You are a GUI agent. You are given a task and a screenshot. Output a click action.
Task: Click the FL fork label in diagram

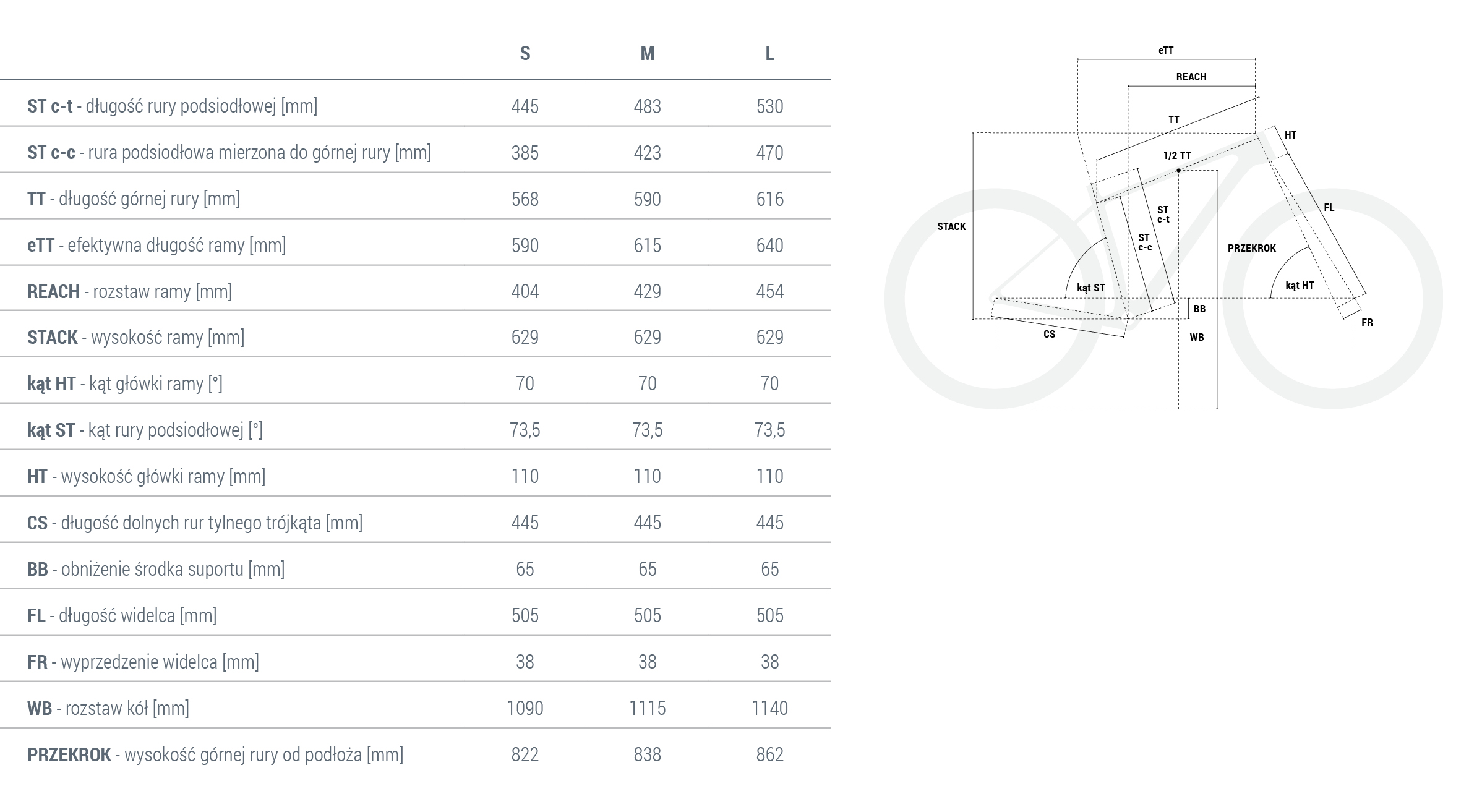(1329, 208)
